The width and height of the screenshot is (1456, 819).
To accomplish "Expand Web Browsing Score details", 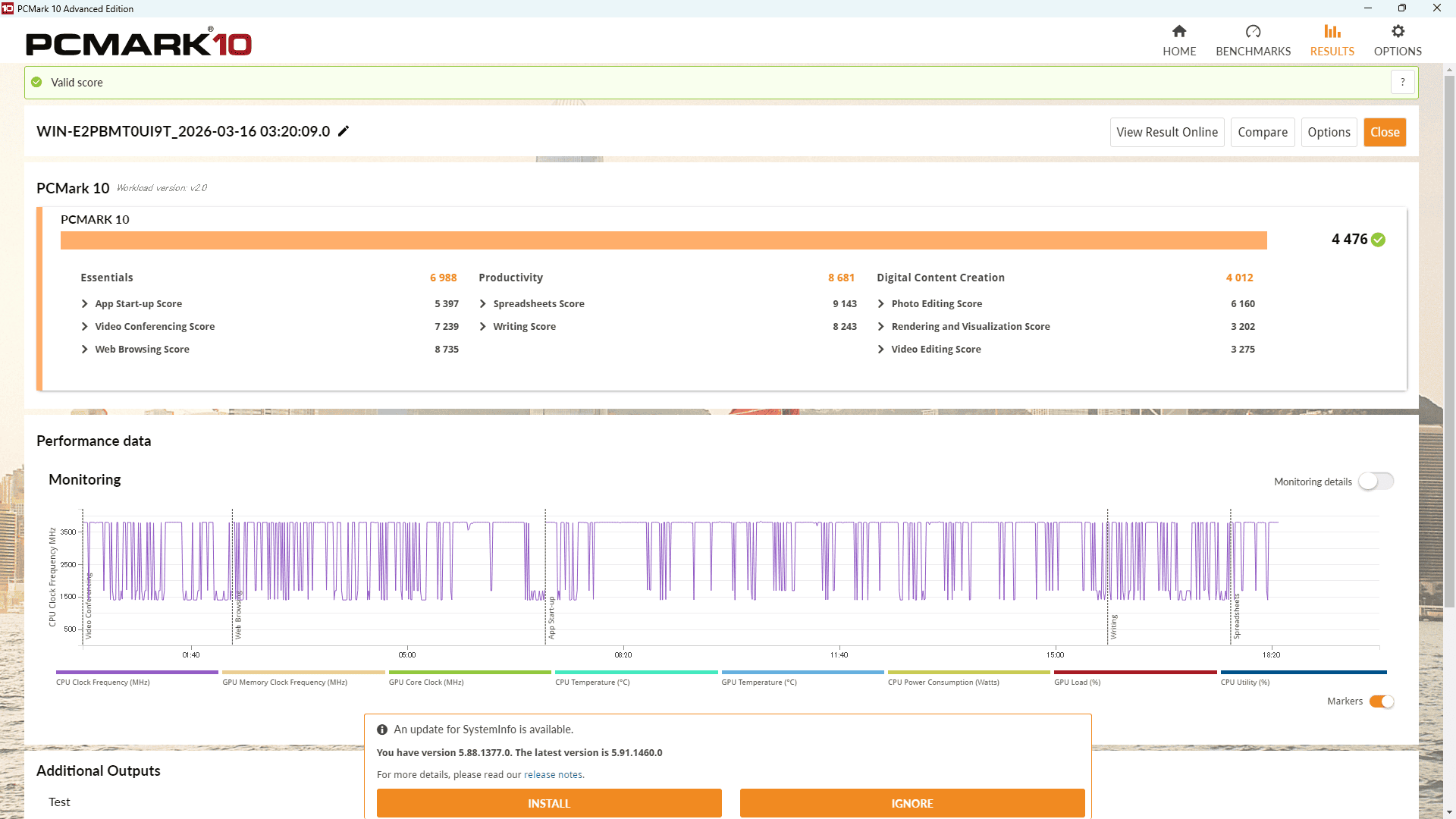I will pos(85,349).
